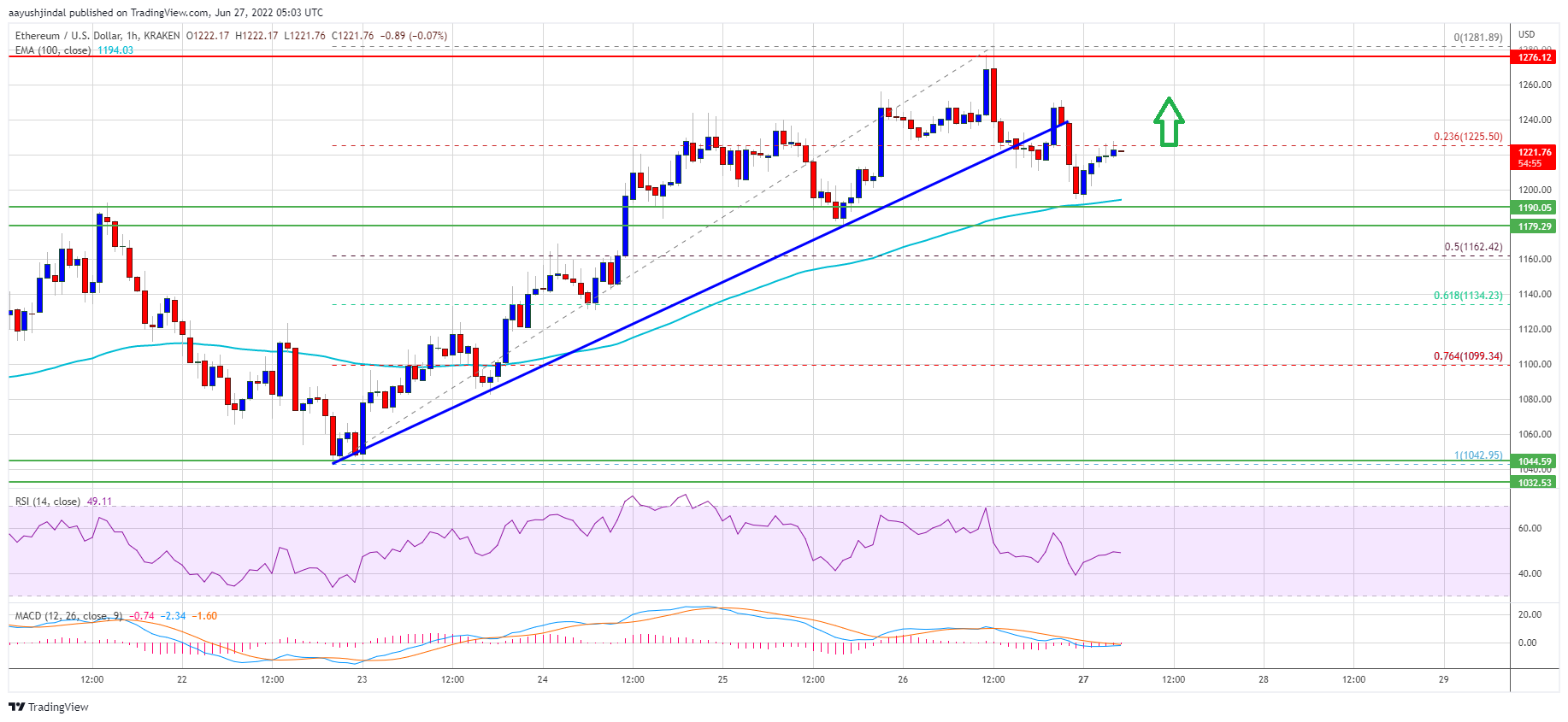The width and height of the screenshot is (1568, 722).
Task: Click the green 1190.05 price label
Action: [1534, 208]
